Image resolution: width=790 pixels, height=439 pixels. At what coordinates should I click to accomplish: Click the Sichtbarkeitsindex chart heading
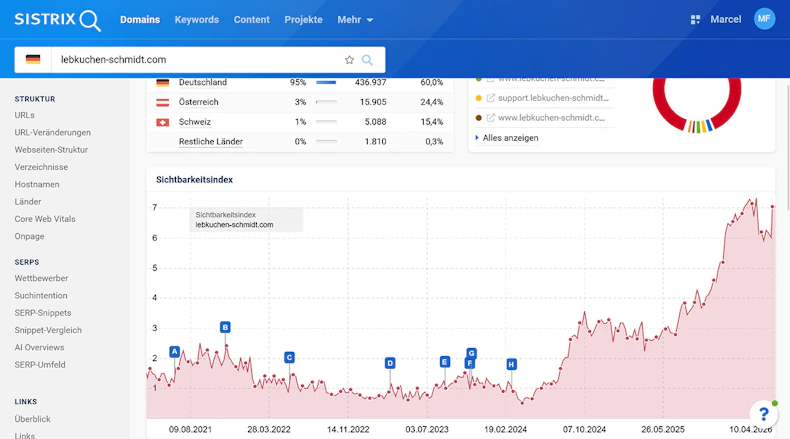[194, 180]
